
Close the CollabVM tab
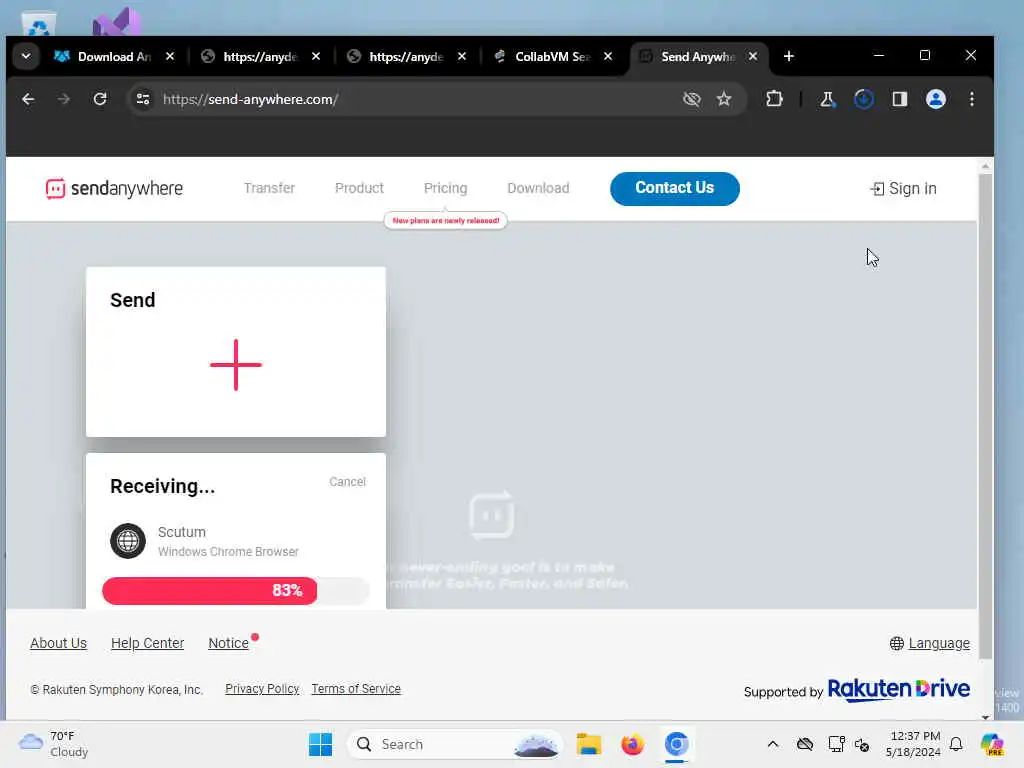608,56
